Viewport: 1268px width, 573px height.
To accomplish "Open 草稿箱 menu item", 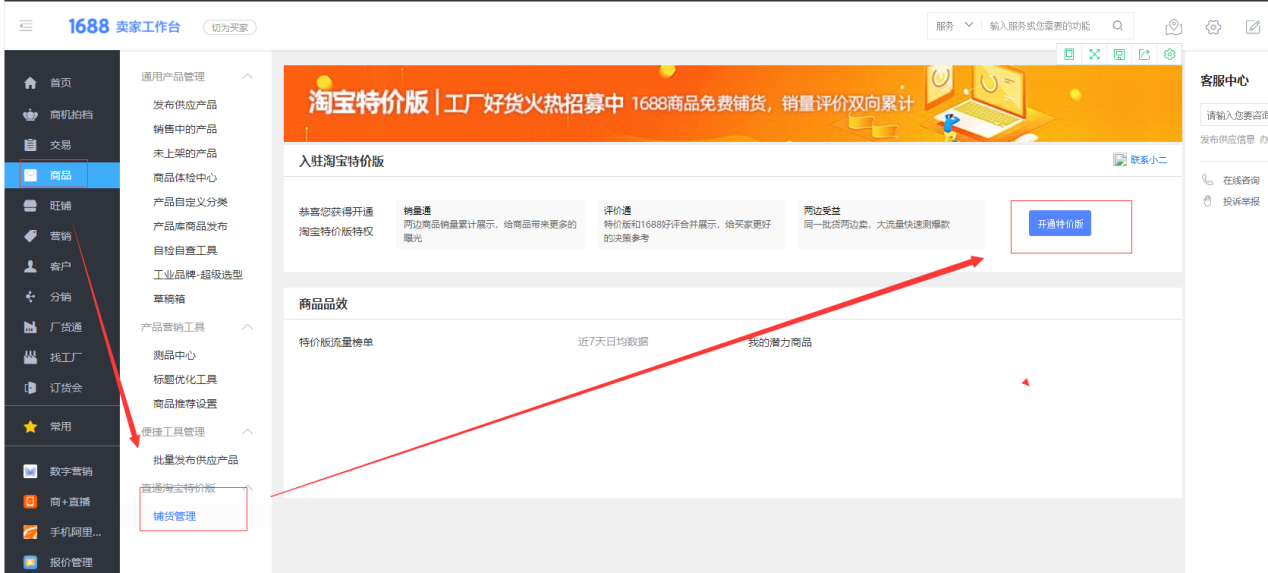I will (169, 299).
